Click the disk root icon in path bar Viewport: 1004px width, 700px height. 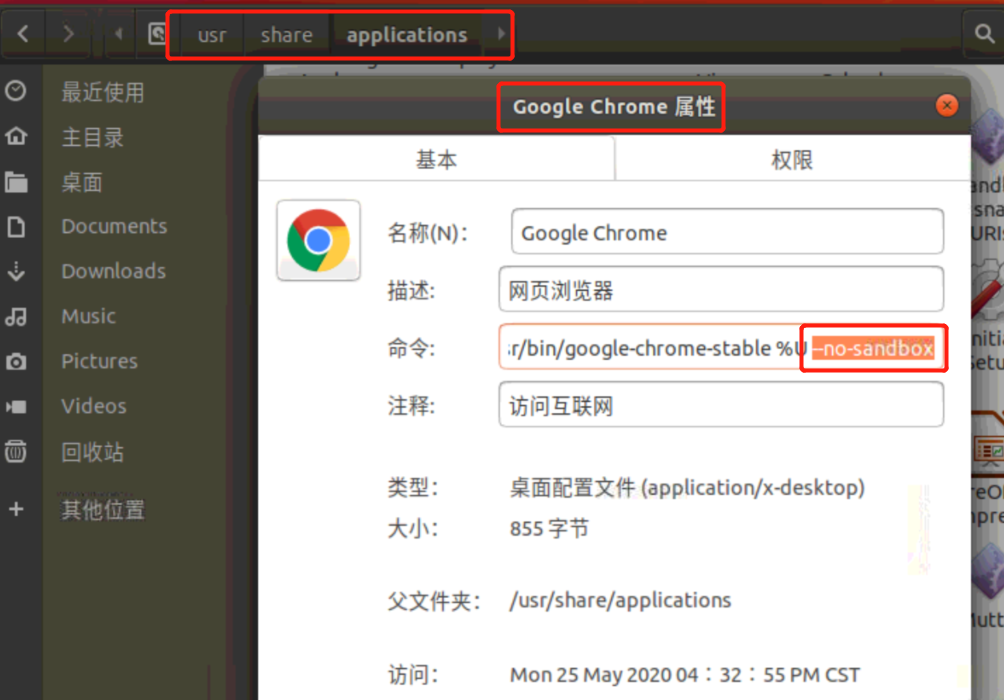pos(157,33)
